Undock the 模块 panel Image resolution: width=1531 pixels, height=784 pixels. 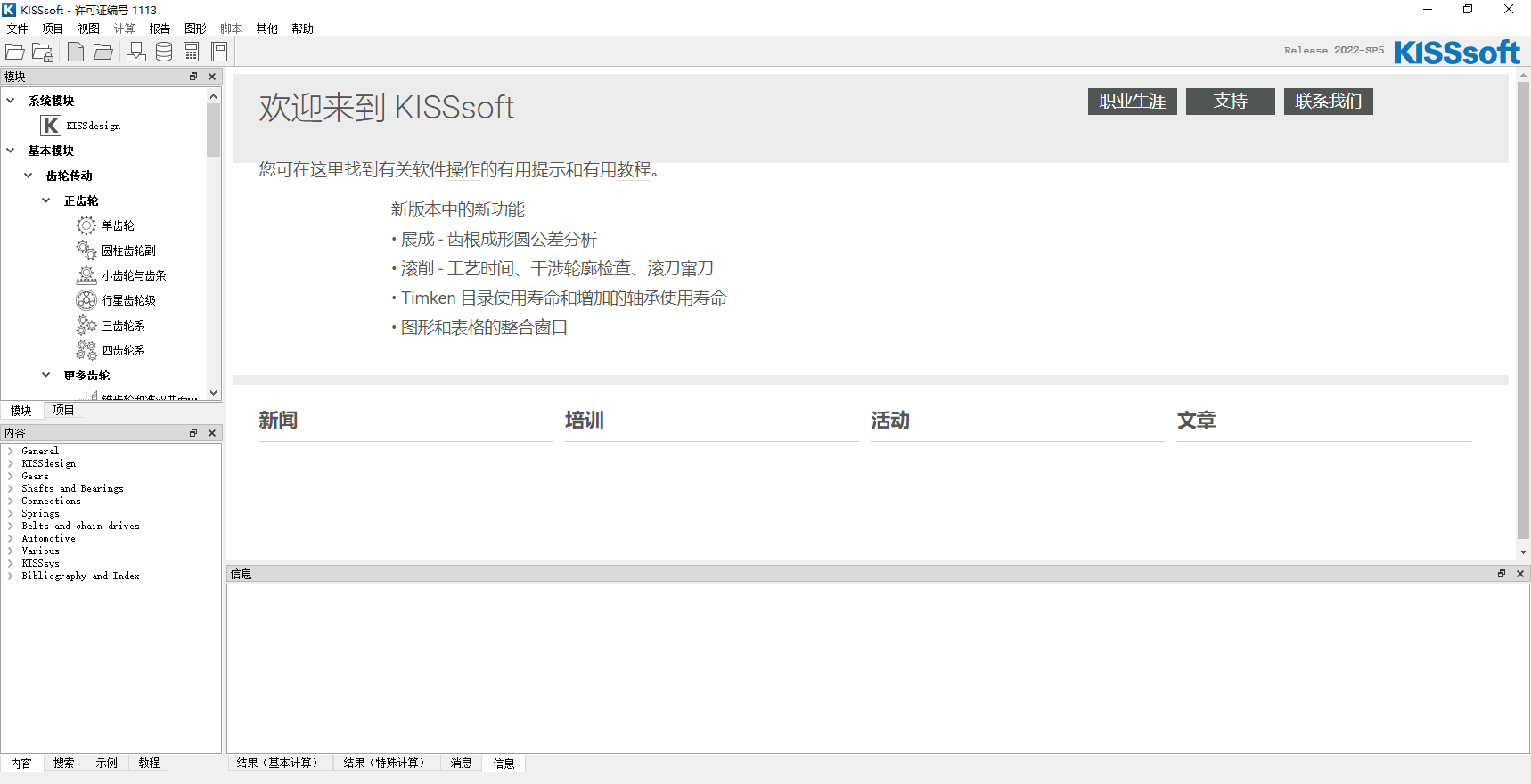point(193,77)
